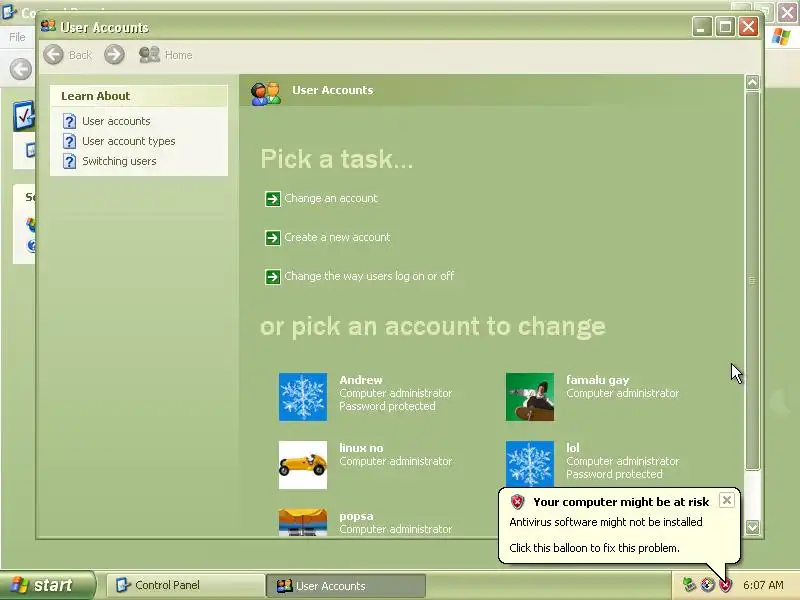Close the User Accounts window

(748, 27)
